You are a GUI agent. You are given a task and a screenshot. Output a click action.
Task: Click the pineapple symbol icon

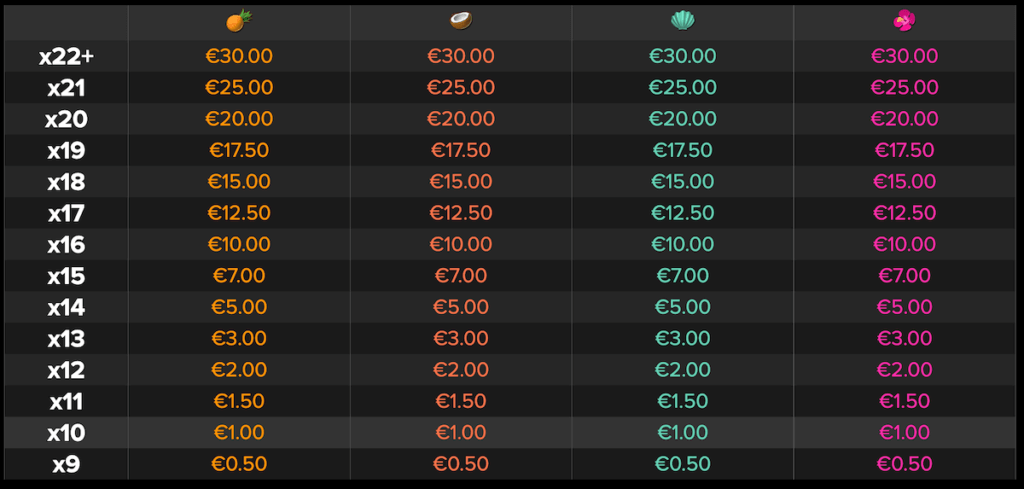tap(239, 22)
